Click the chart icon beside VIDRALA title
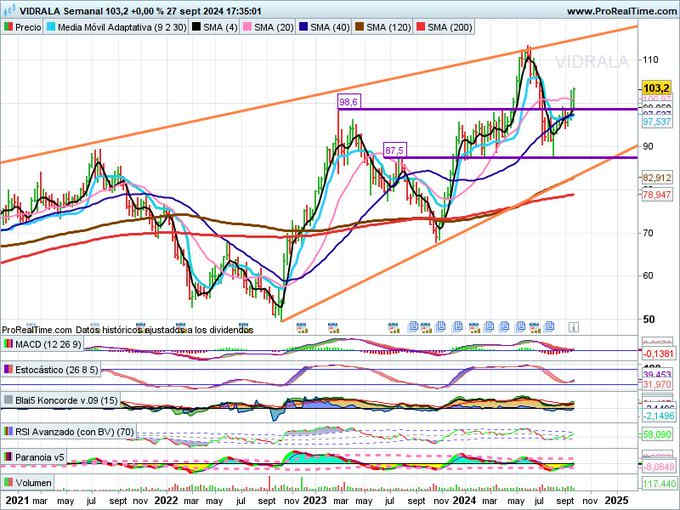Image resolution: width=680 pixels, height=510 pixels. pyautogui.click(x=9, y=10)
